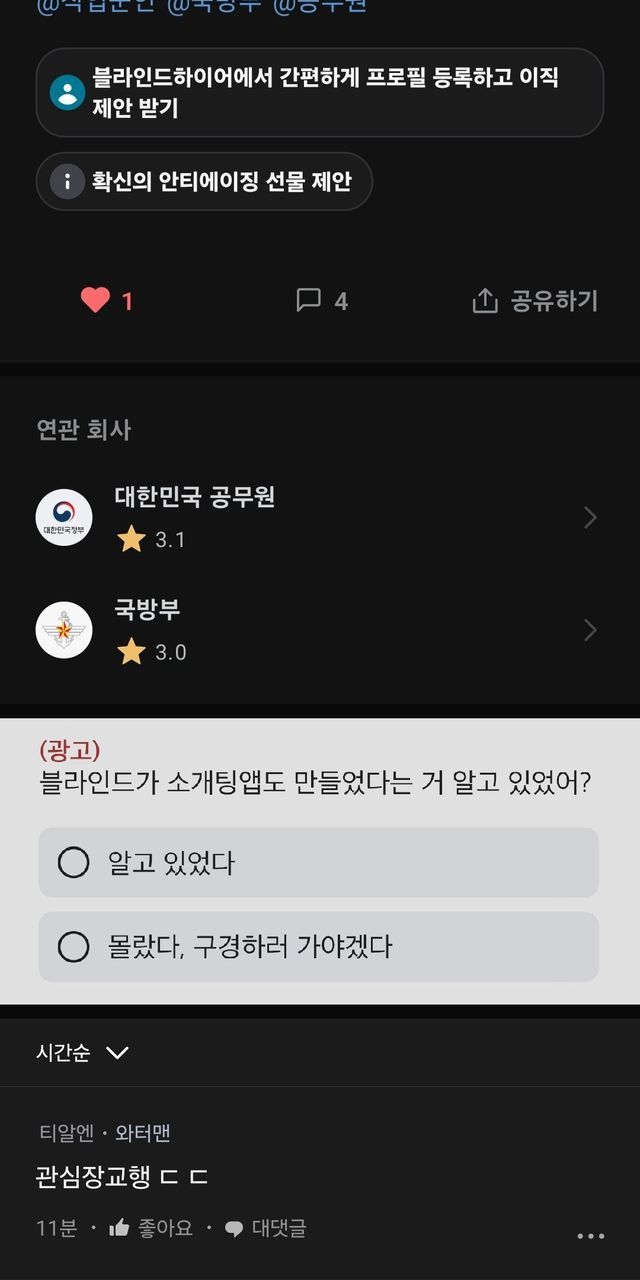Tap the blue profile icon for 블라인드하이어
640x1280 pixels.
[x=67, y=93]
